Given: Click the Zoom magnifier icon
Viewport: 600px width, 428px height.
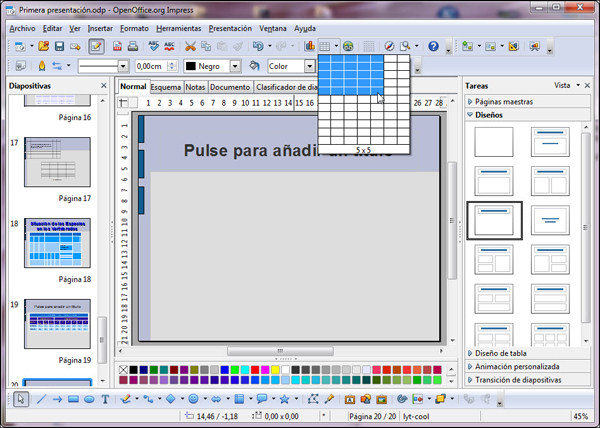Looking at the screenshot, I should 405,47.
